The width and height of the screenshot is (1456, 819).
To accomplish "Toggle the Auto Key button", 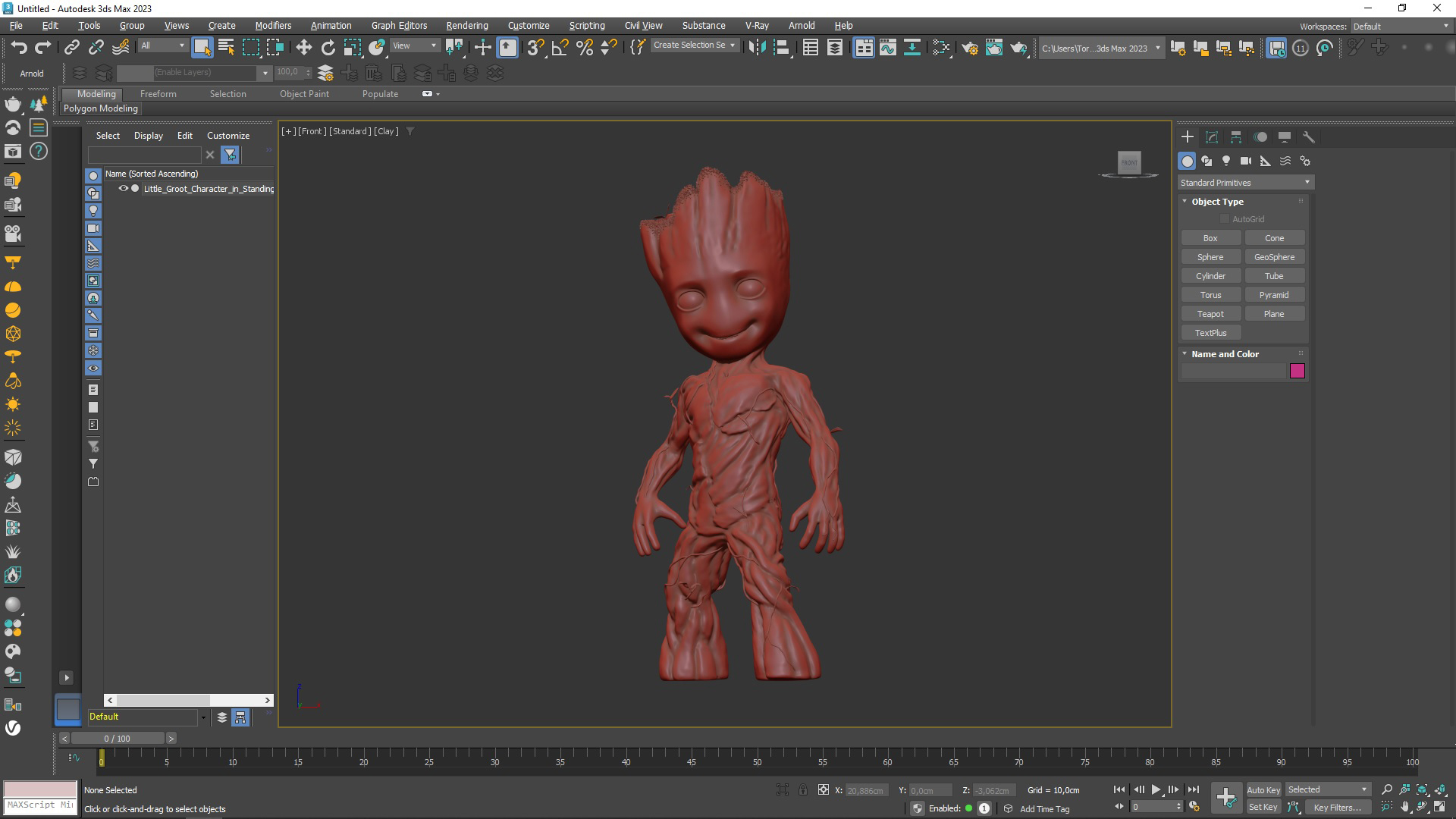I will click(1263, 789).
